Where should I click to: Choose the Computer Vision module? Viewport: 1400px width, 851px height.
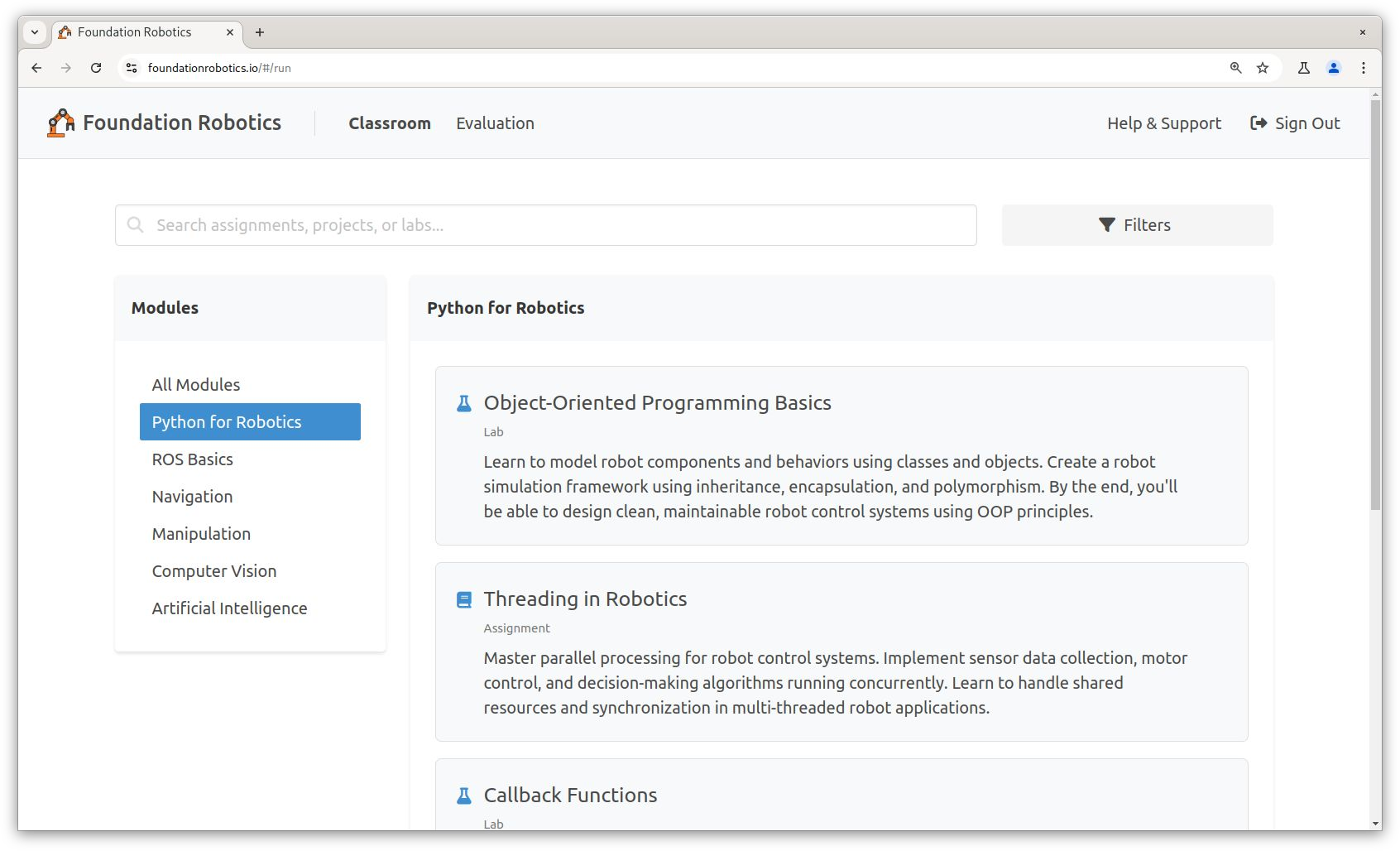pos(213,571)
